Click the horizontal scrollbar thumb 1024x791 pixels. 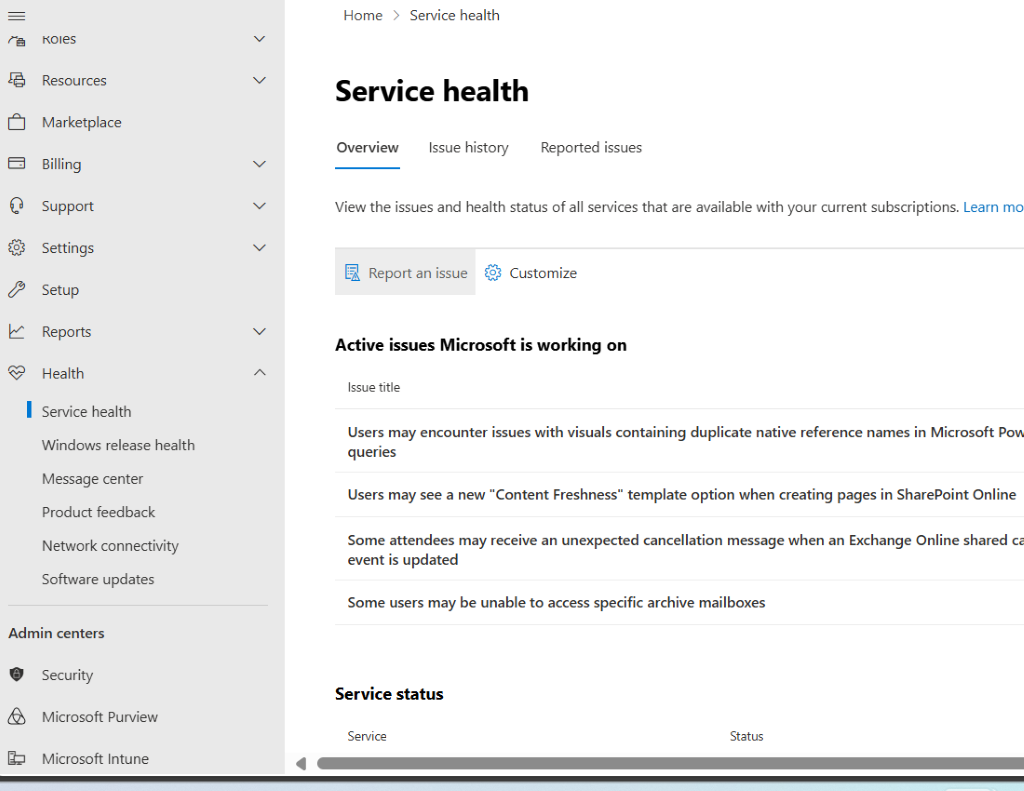(670, 763)
